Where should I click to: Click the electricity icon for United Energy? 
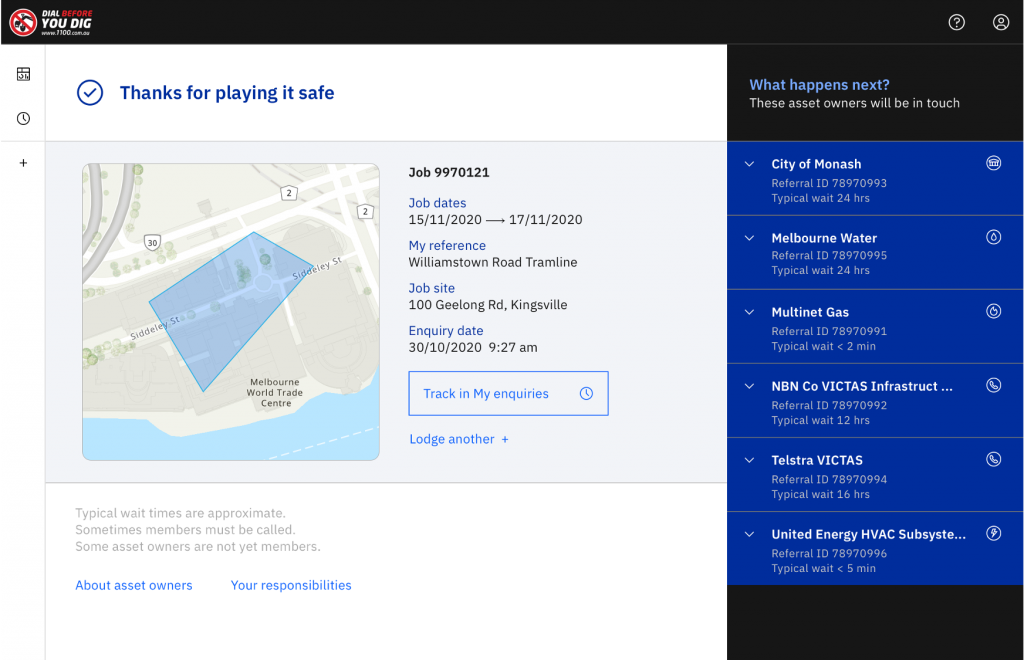pyautogui.click(x=993, y=533)
